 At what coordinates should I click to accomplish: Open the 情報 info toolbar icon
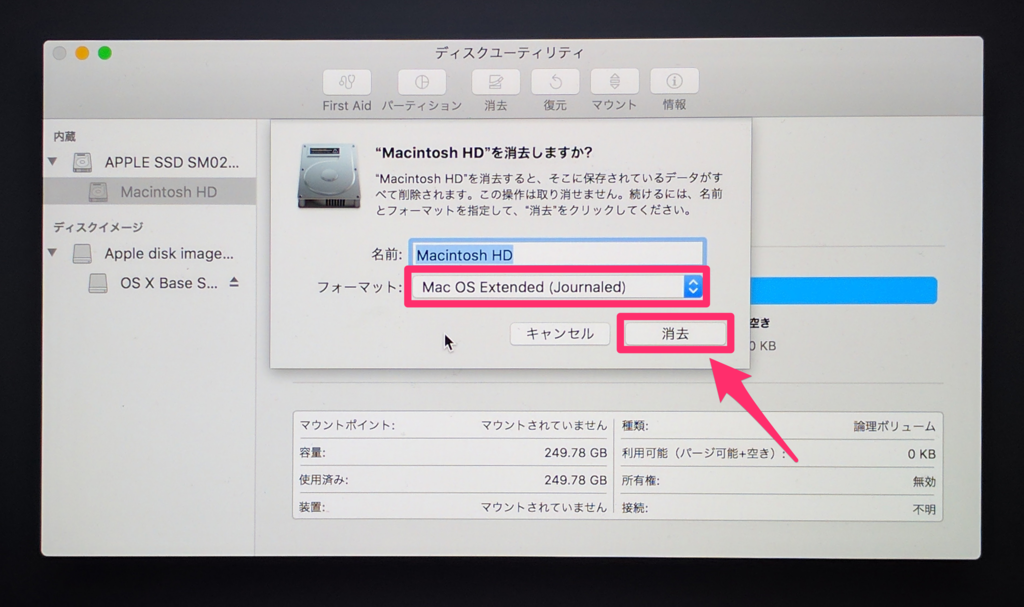tap(674, 81)
